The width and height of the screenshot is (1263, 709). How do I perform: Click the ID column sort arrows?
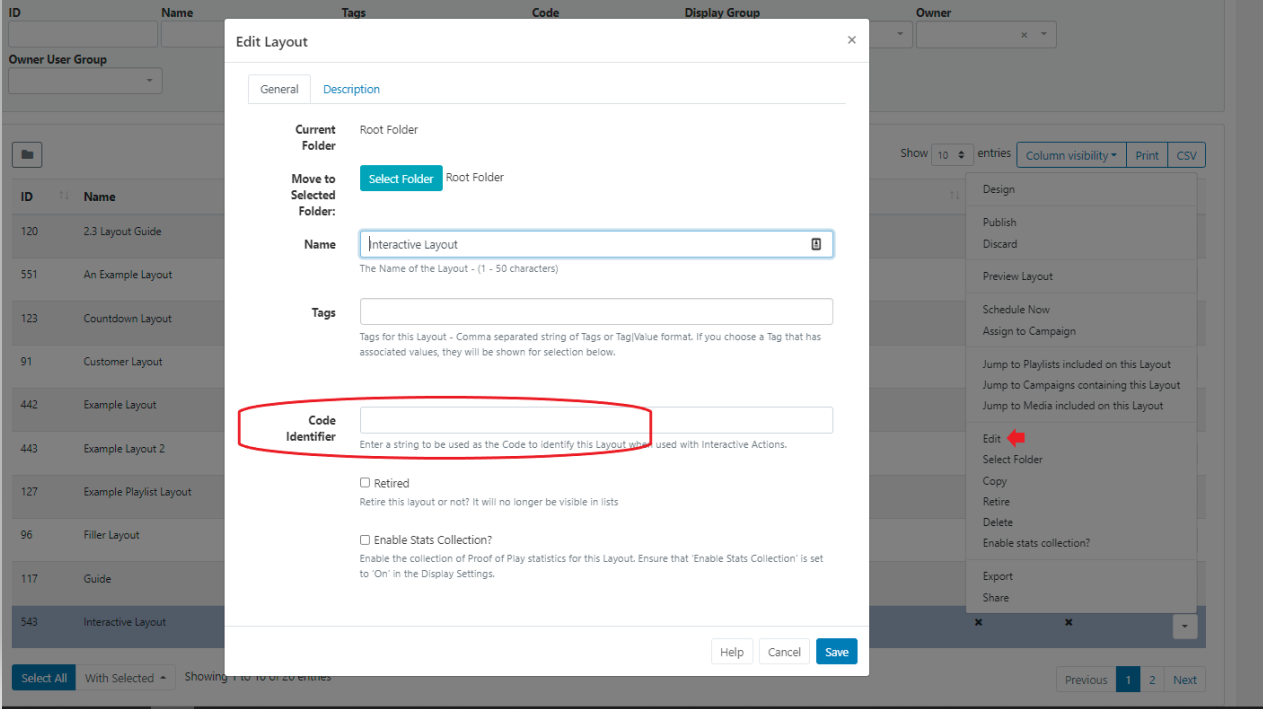[x=64, y=197]
